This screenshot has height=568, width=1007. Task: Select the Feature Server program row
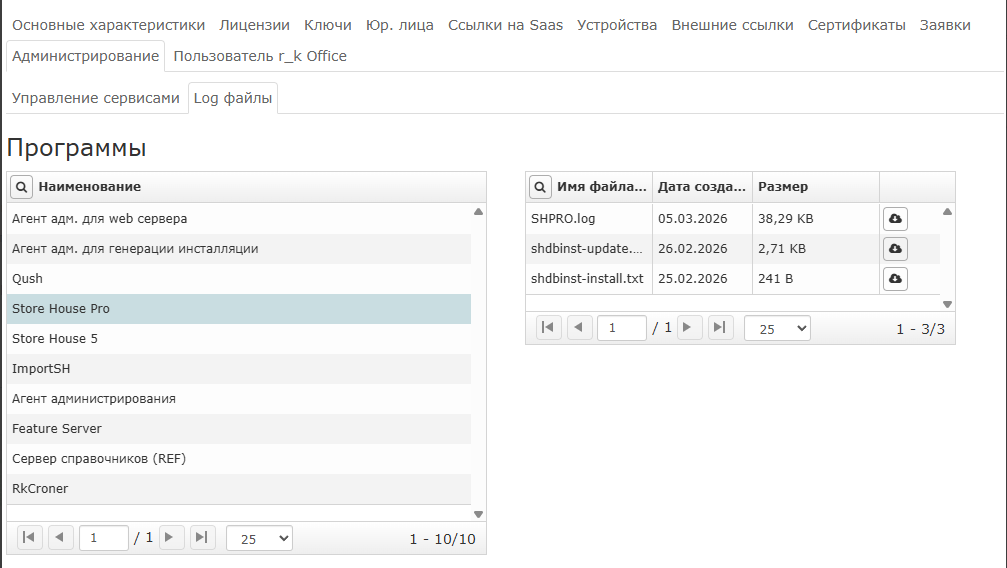[239, 429]
